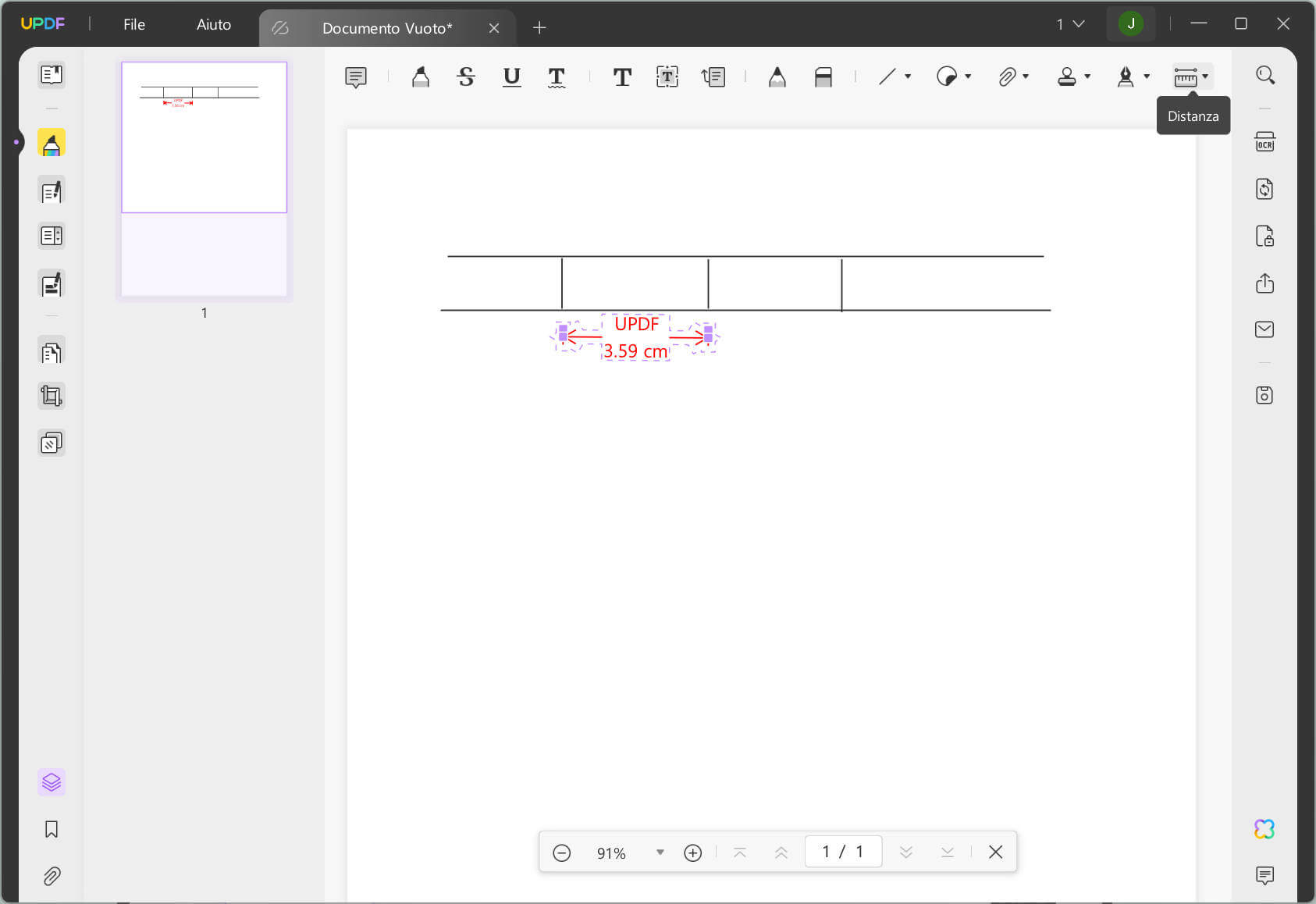Viewport: 1316px width, 904px height.
Task: Go to first page arrow
Action: (x=740, y=852)
